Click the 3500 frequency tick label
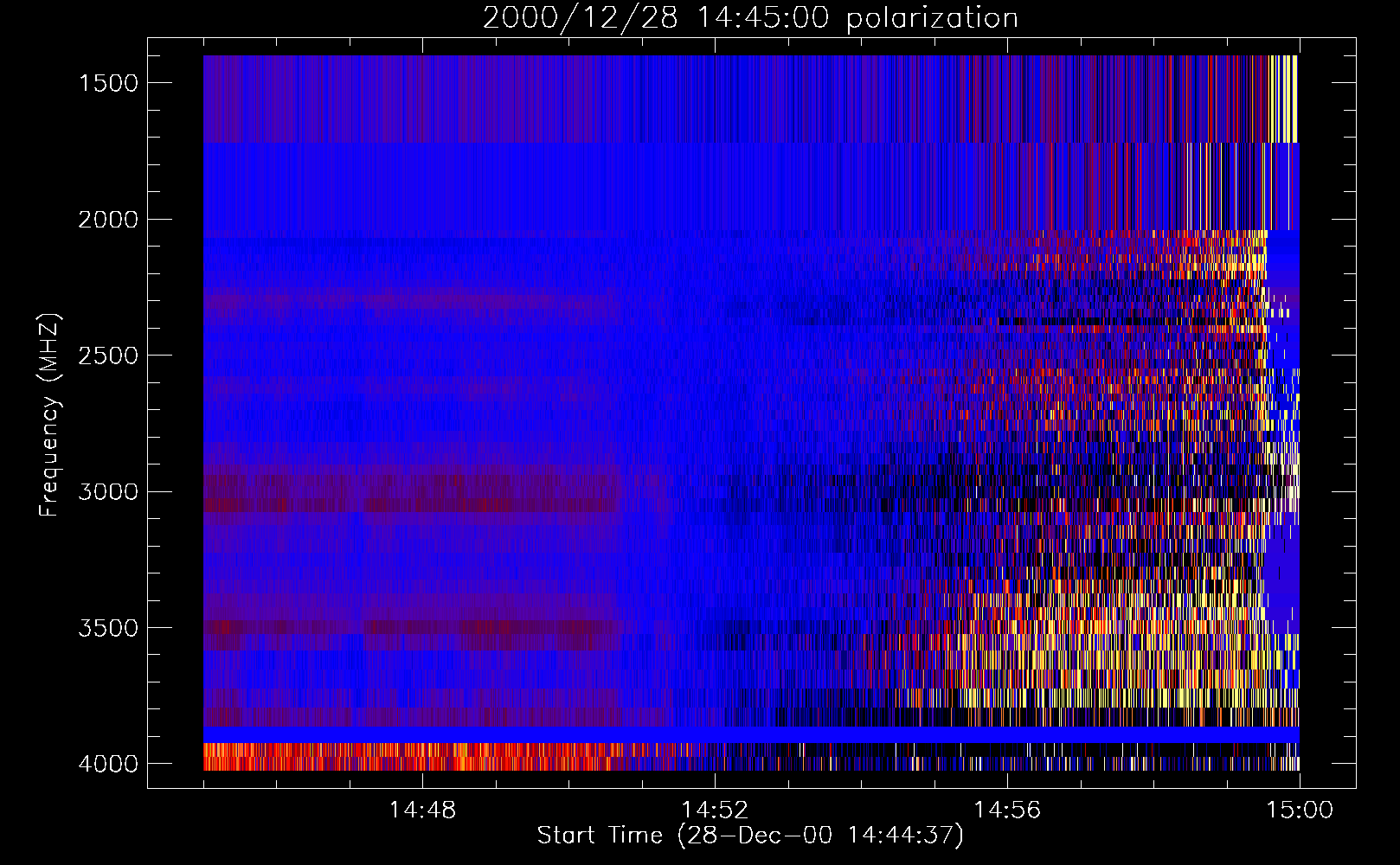The width and height of the screenshot is (1400, 865). pyautogui.click(x=108, y=628)
